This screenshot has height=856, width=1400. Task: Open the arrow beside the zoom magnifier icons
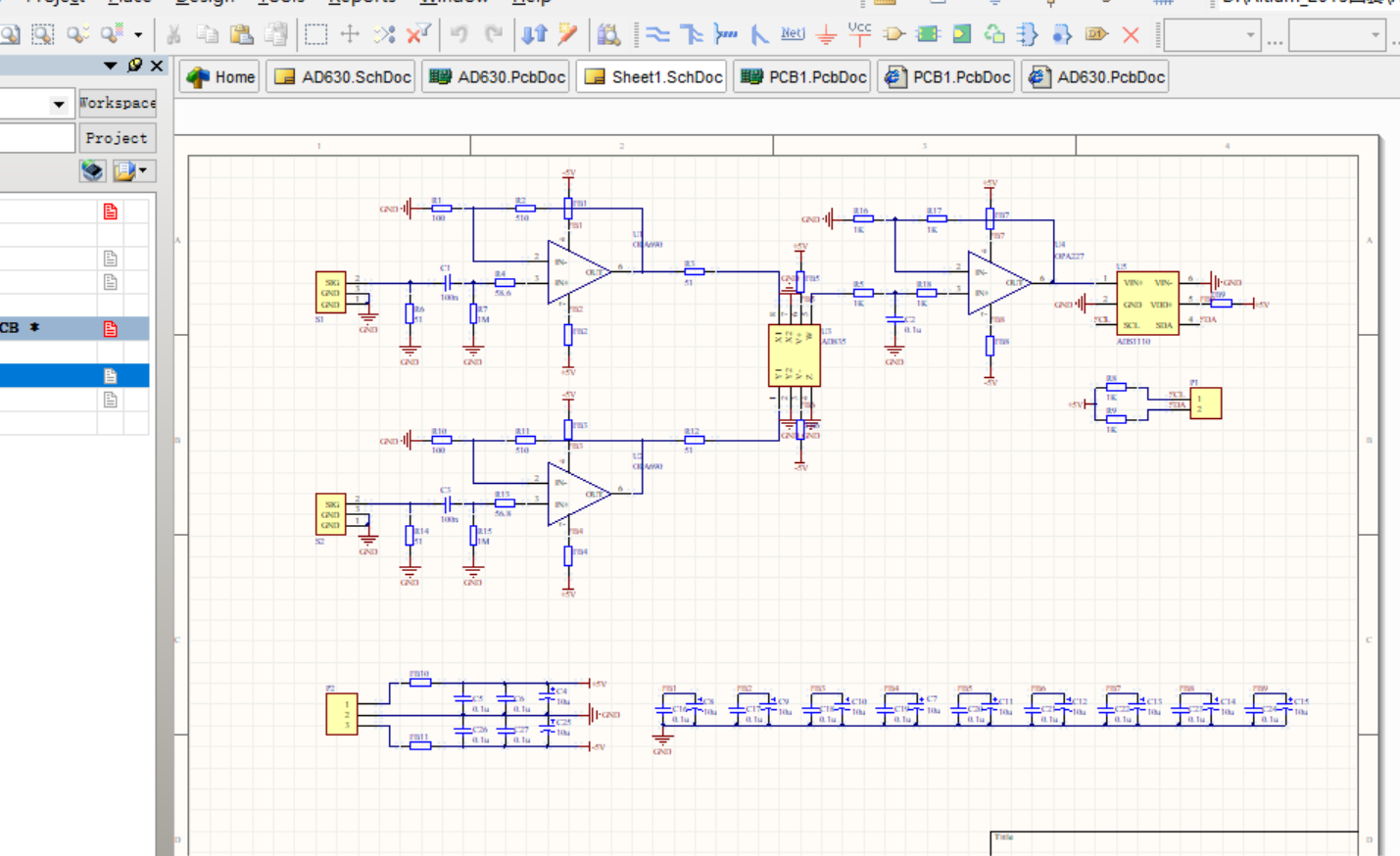point(138,35)
